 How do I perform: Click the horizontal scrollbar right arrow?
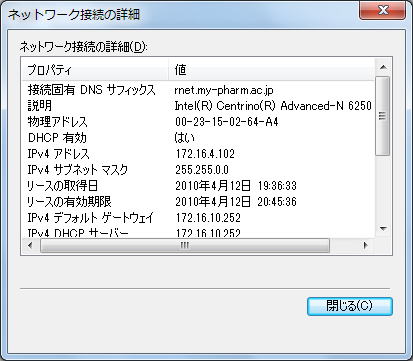(x=366, y=246)
